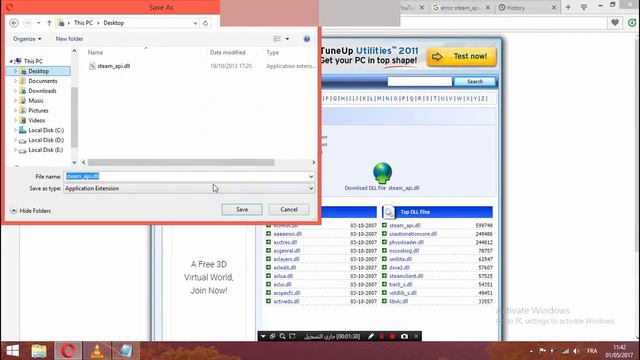Select This PC in the path breadcrumb
The width and height of the screenshot is (640, 360).
(83, 23)
